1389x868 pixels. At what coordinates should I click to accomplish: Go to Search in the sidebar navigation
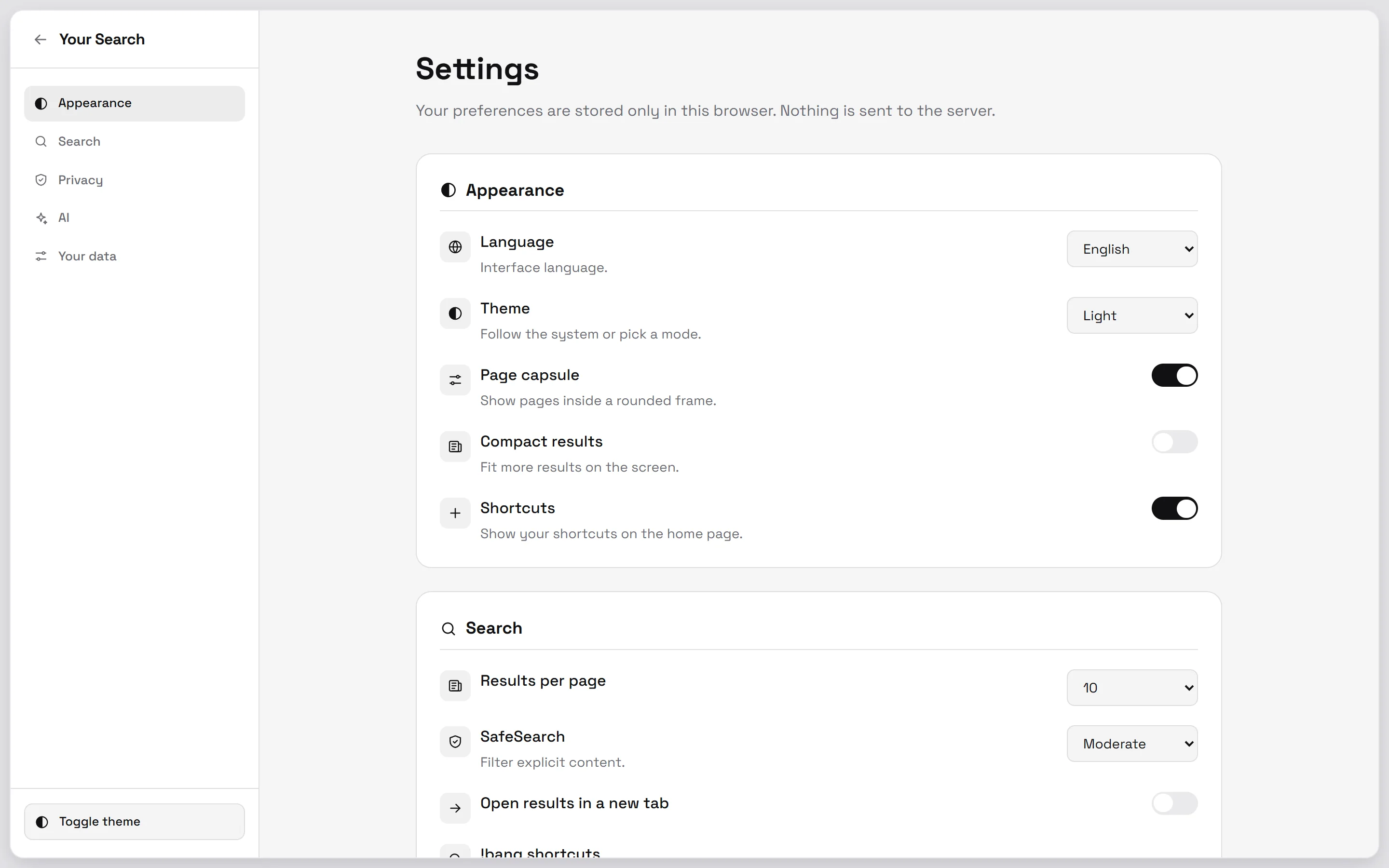(x=134, y=141)
